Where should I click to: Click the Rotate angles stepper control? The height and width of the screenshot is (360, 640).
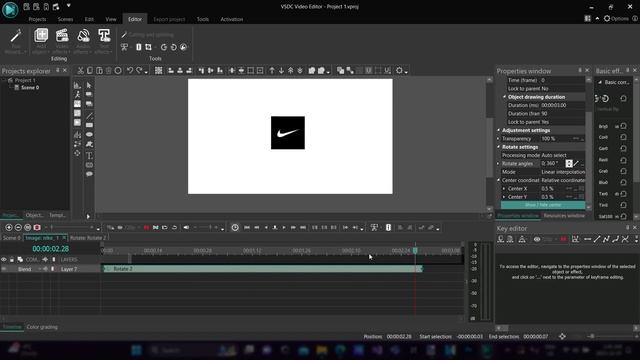[x=569, y=164]
